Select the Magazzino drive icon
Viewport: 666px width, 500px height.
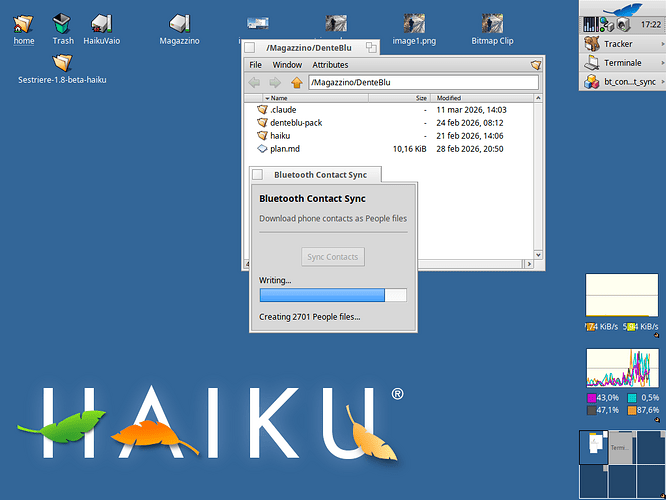point(180,24)
